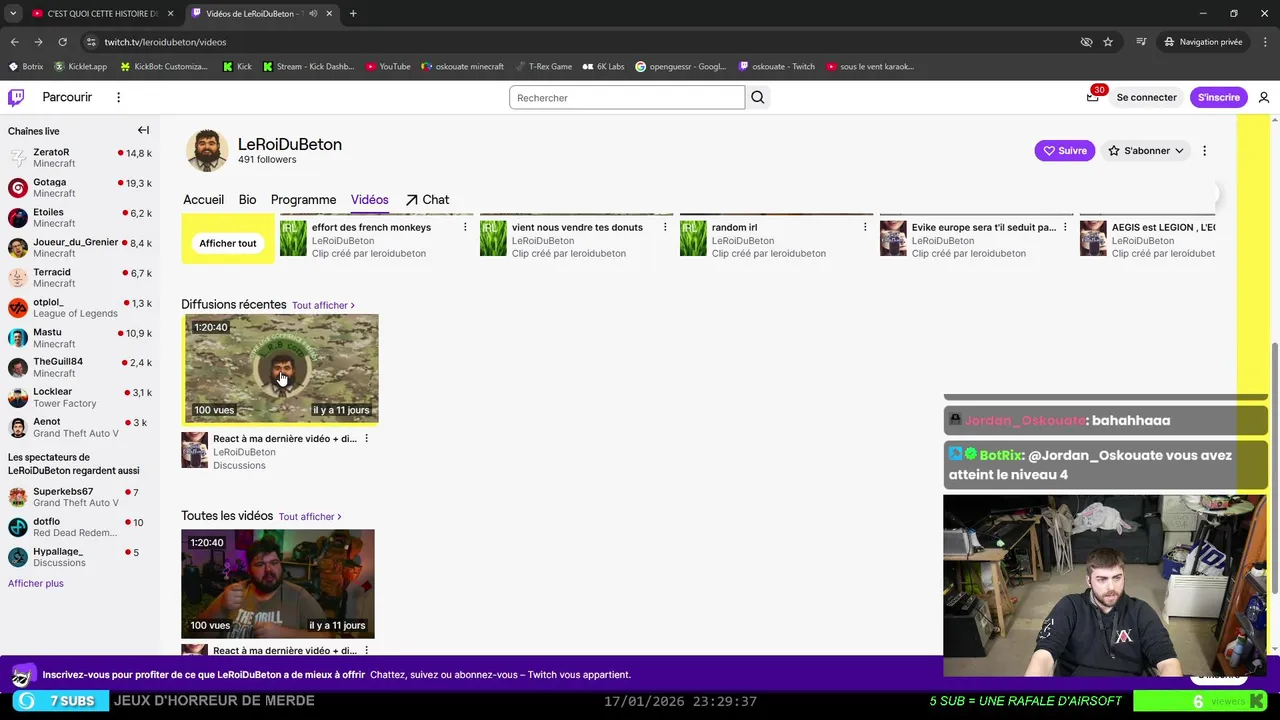Open Locklear Tower Factory channel
1280x720 pixels.
(x=80, y=398)
